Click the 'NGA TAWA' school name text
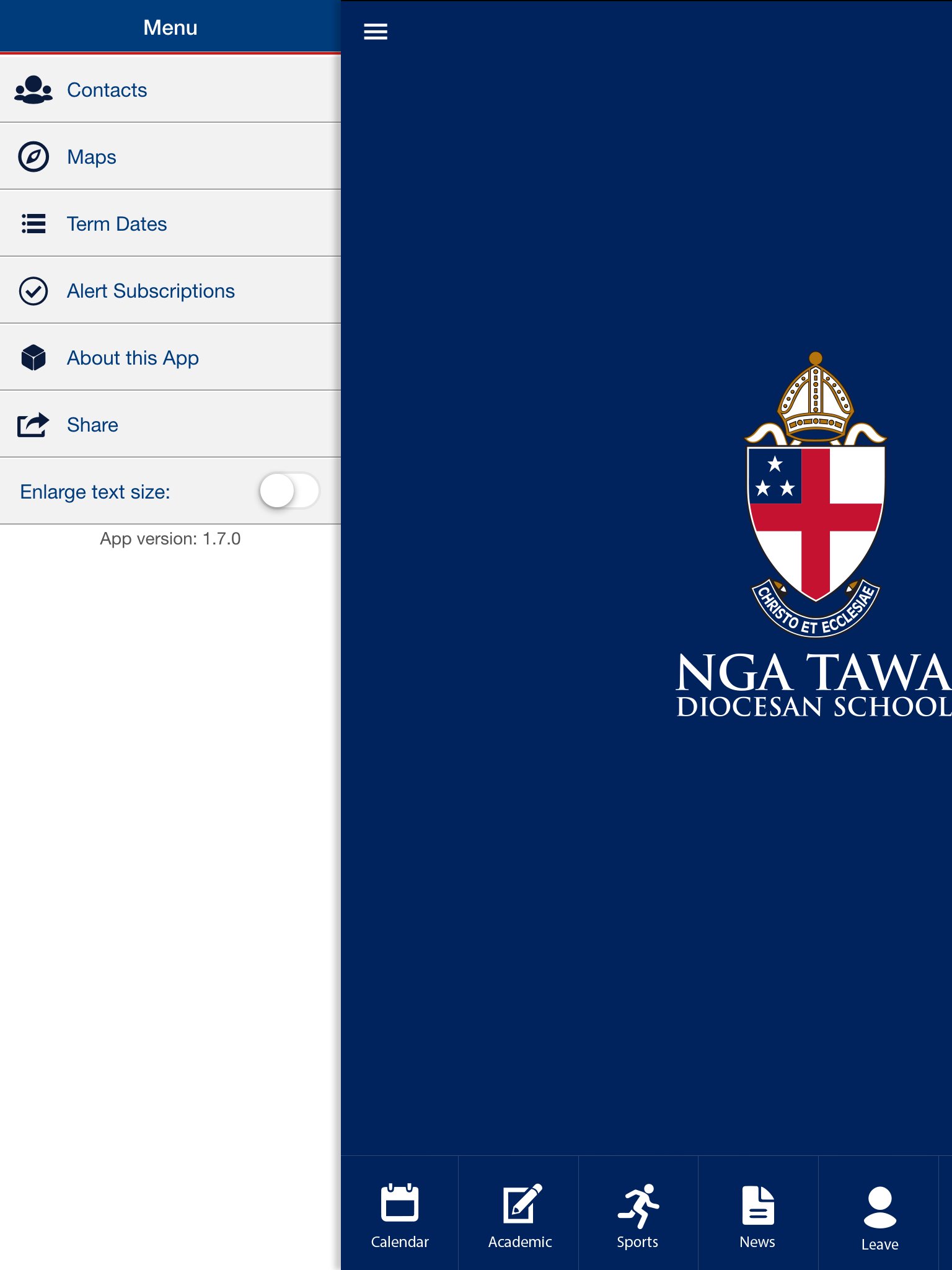952x1270 pixels. click(814, 673)
